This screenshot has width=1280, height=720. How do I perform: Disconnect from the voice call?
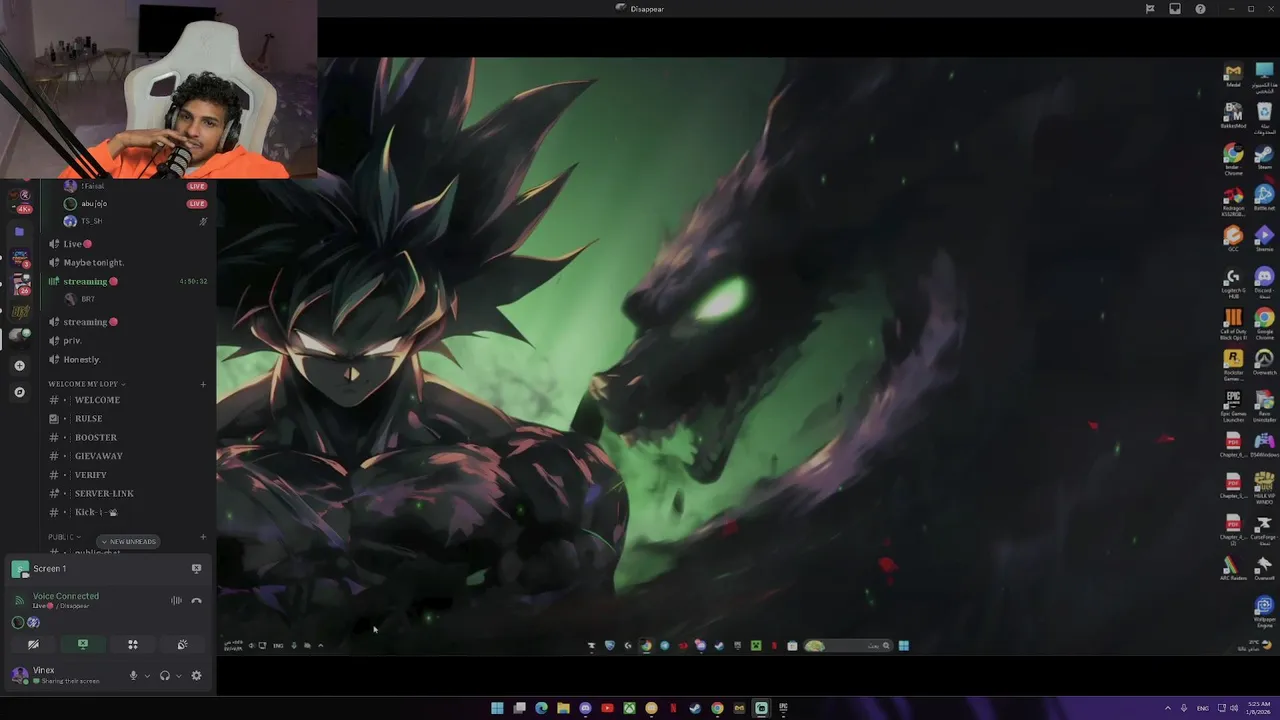coord(196,601)
